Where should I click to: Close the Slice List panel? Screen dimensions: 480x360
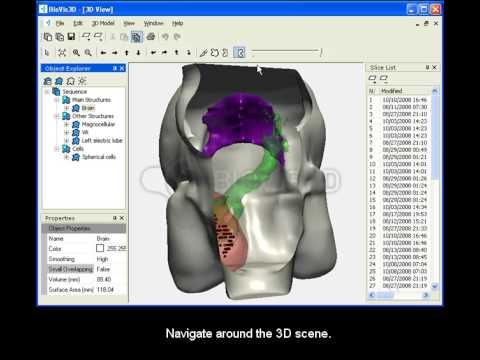pyautogui.click(x=435, y=67)
